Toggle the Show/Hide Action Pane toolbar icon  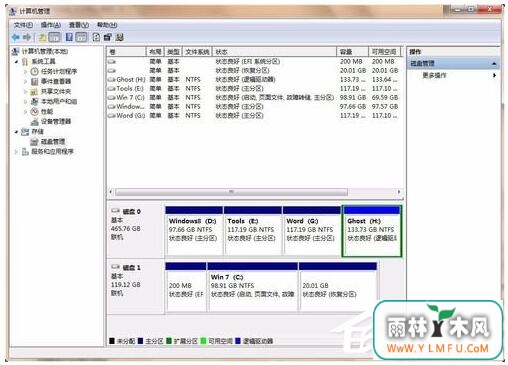[x=81, y=37]
